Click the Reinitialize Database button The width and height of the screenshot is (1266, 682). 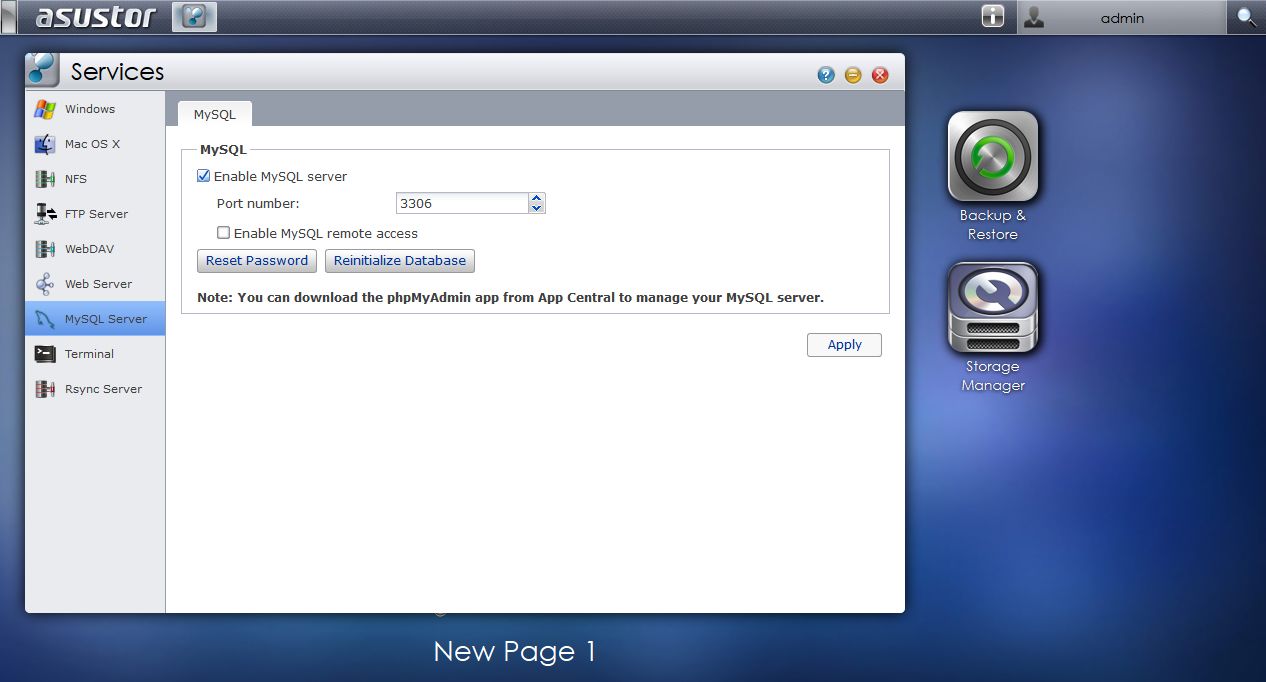click(400, 261)
